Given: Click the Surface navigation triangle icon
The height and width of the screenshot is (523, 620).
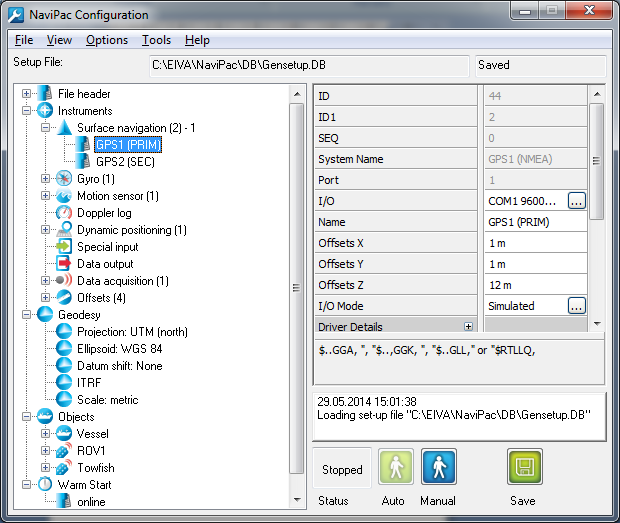Looking at the screenshot, I should (64, 128).
